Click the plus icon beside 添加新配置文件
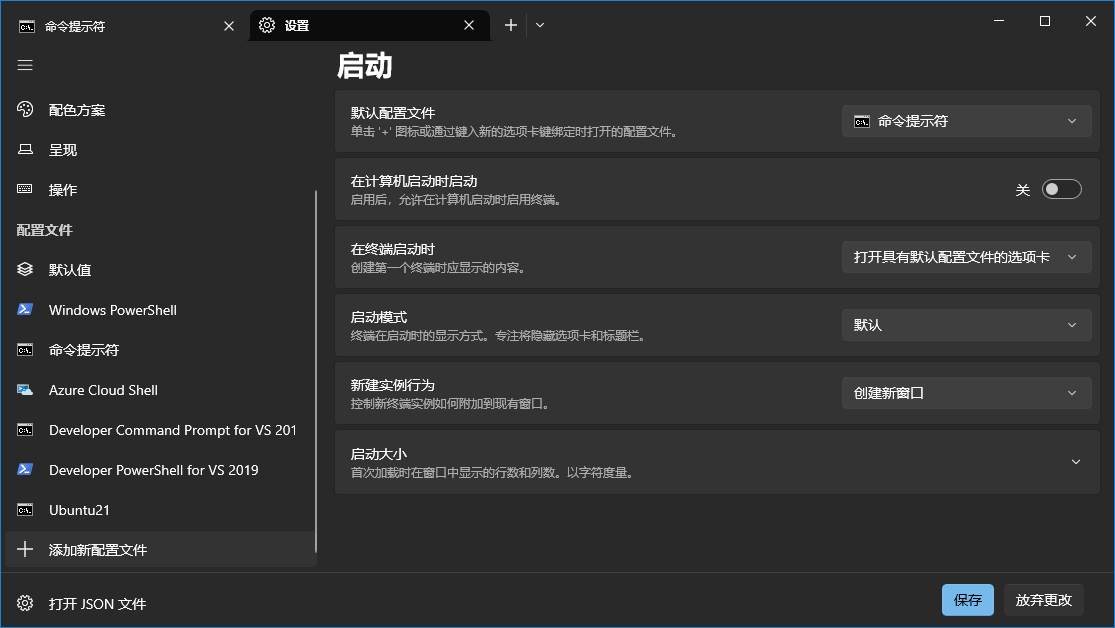The height and width of the screenshot is (628, 1115). [x=25, y=549]
